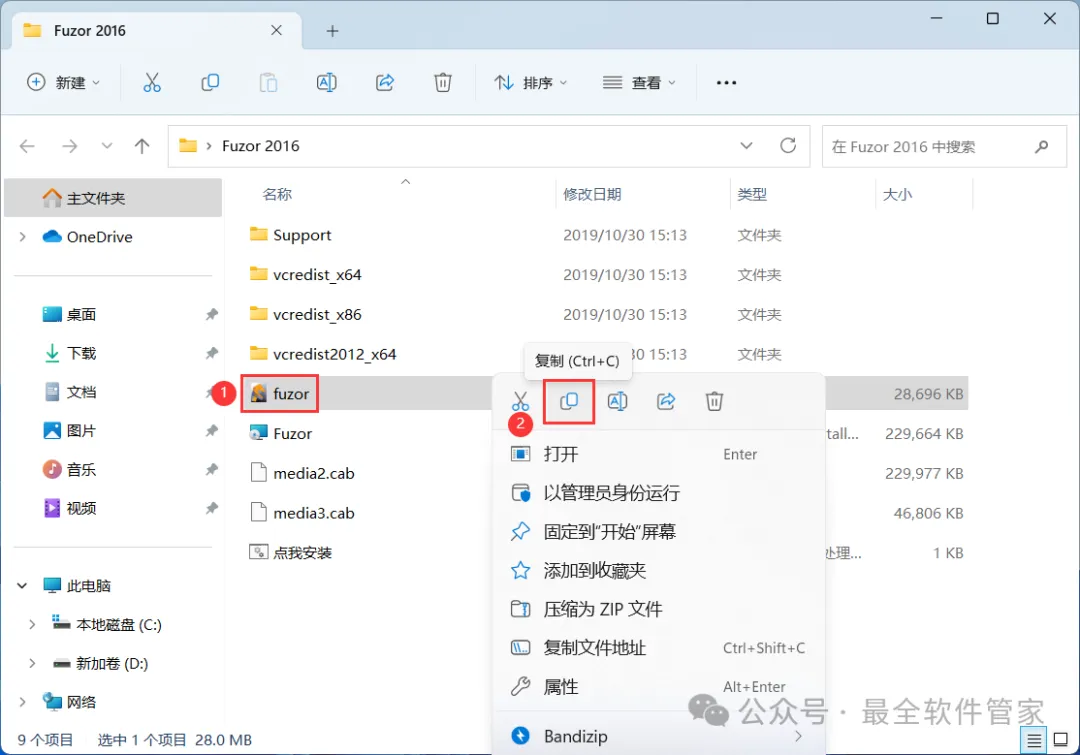Click the Copy icon in the context menu
1080x755 pixels.
pos(569,401)
